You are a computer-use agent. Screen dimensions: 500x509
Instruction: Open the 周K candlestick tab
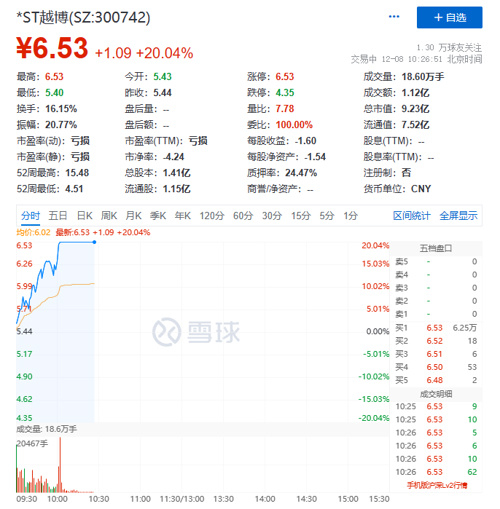pyautogui.click(x=109, y=216)
